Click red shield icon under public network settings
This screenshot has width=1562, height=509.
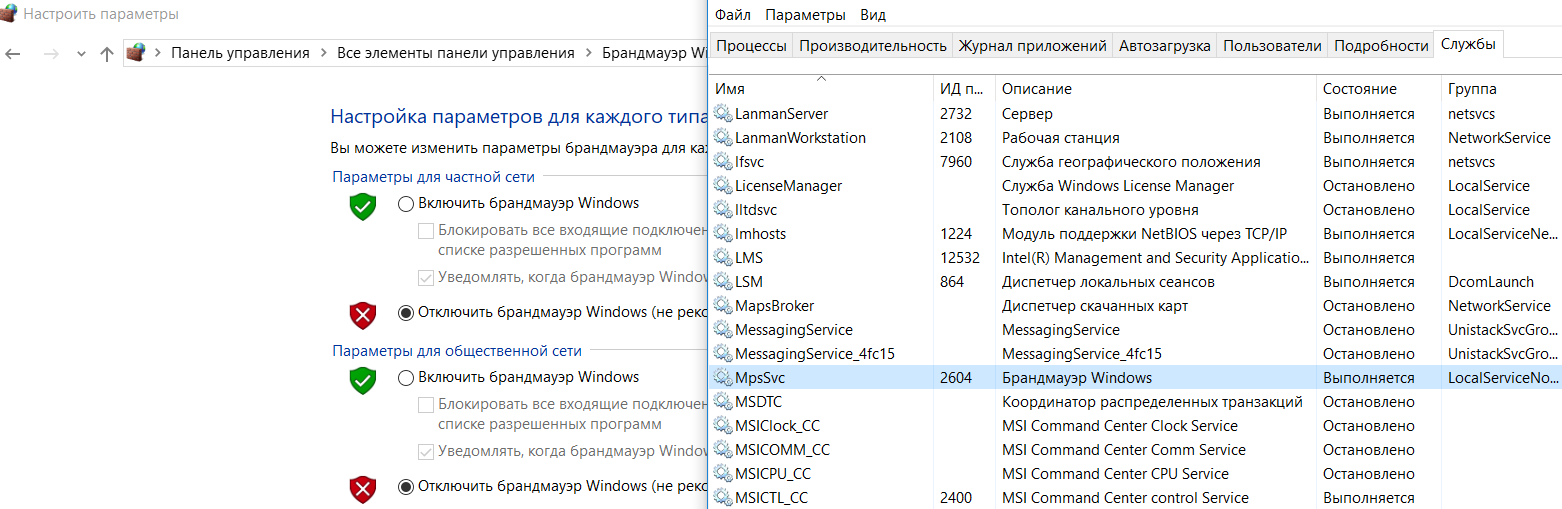click(x=362, y=490)
